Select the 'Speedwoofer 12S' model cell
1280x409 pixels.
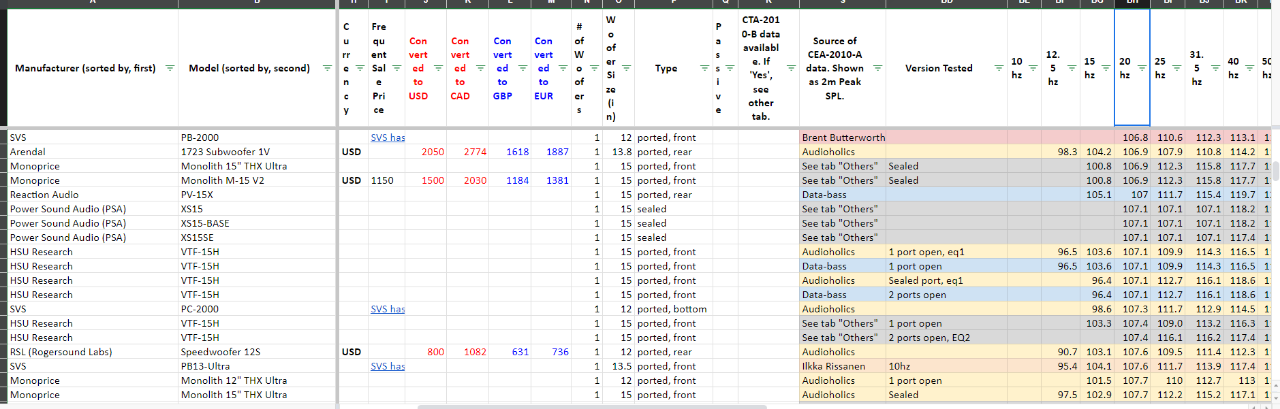259,352
